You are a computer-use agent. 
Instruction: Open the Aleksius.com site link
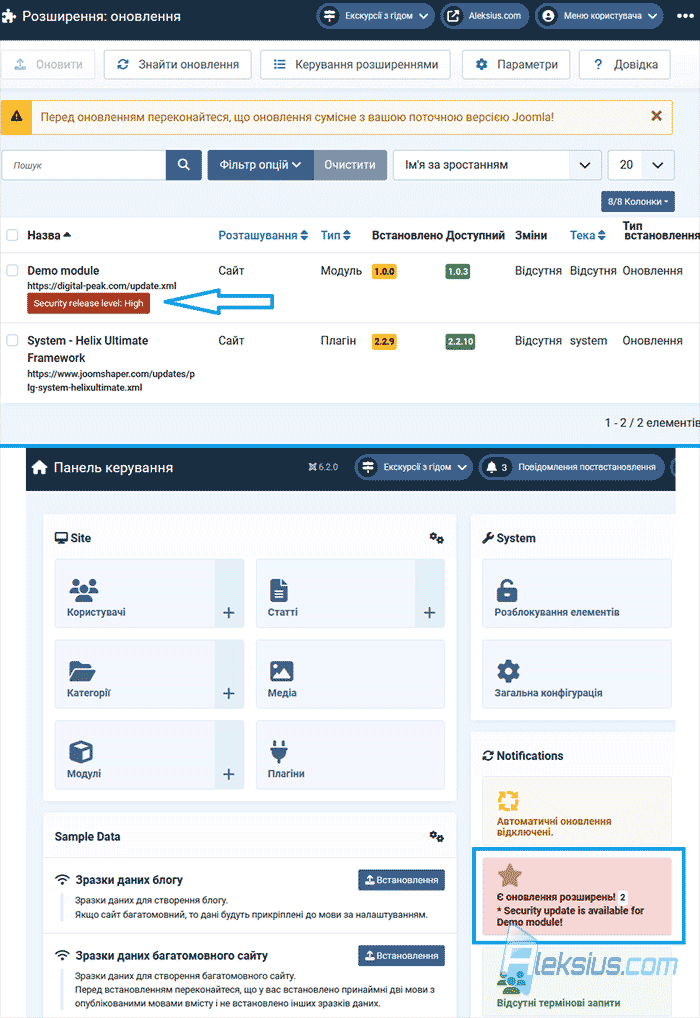pos(484,16)
